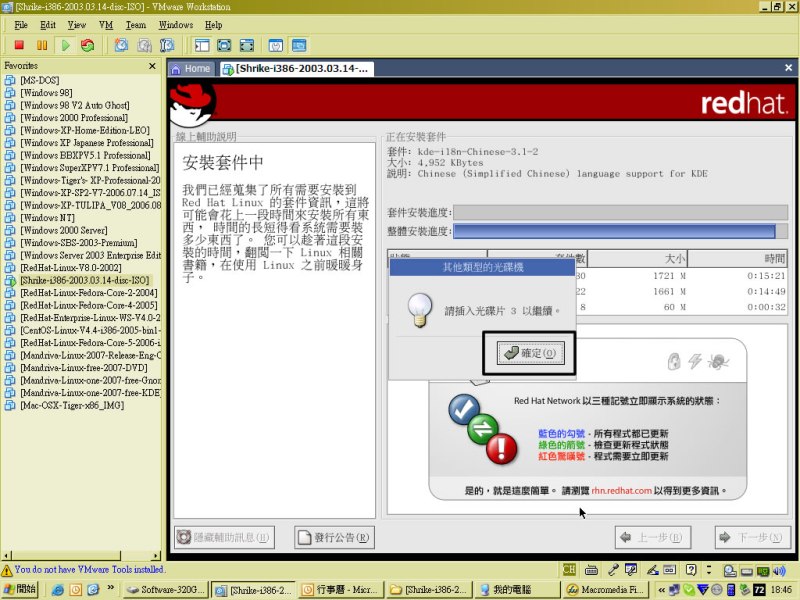Take a snapshot using the toolbar icon
This screenshot has width=800, height=600.
point(121,45)
